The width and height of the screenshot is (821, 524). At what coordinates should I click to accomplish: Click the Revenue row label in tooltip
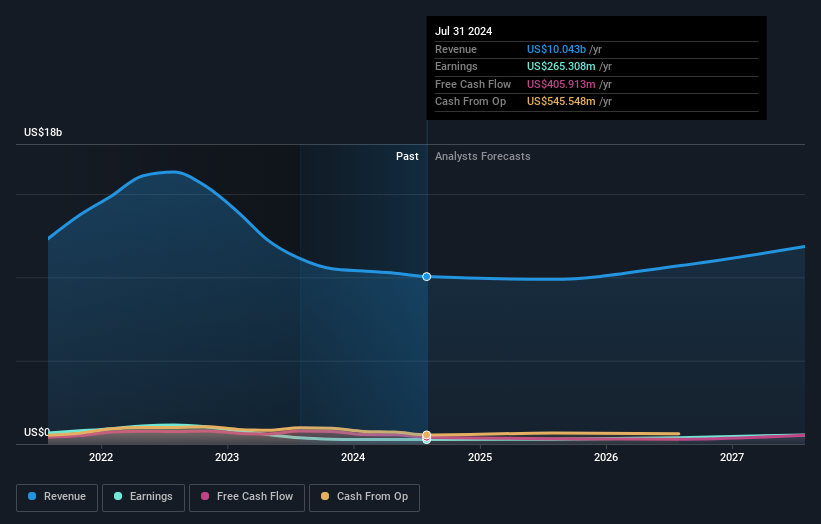pyautogui.click(x=456, y=49)
